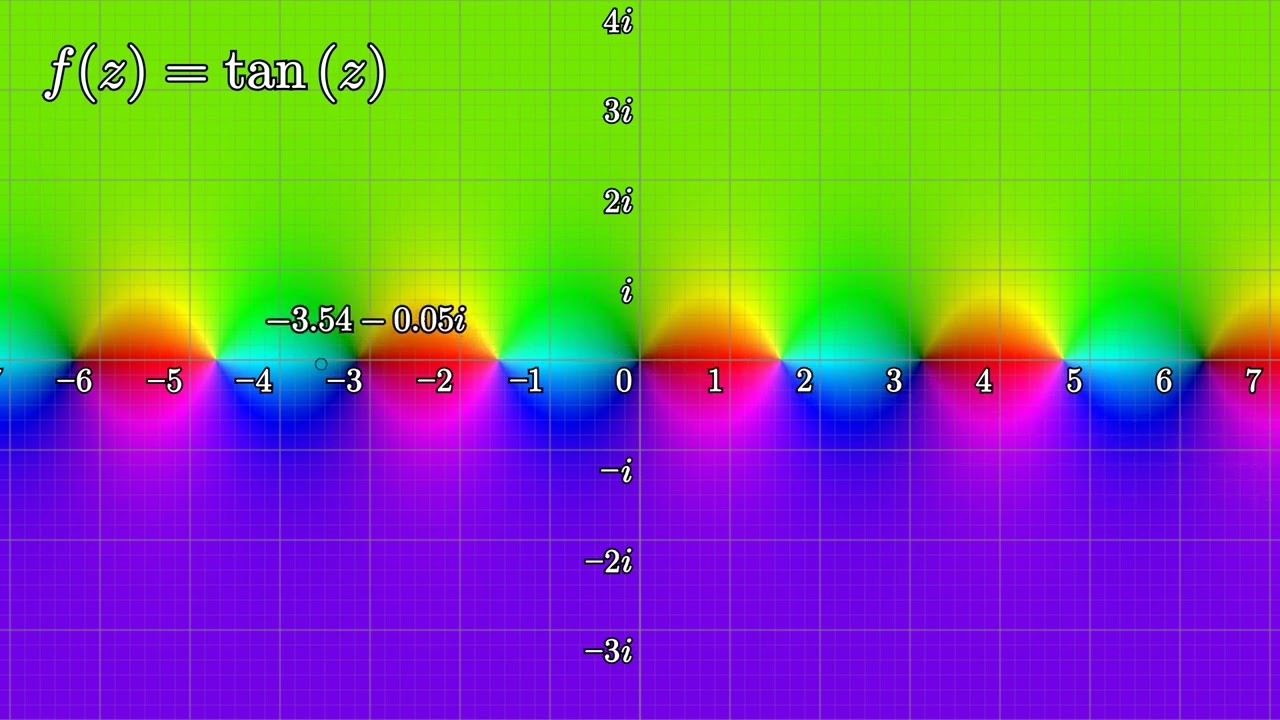Click the real axis label 1
This screenshot has width=1280, height=720.
pyautogui.click(x=714, y=381)
